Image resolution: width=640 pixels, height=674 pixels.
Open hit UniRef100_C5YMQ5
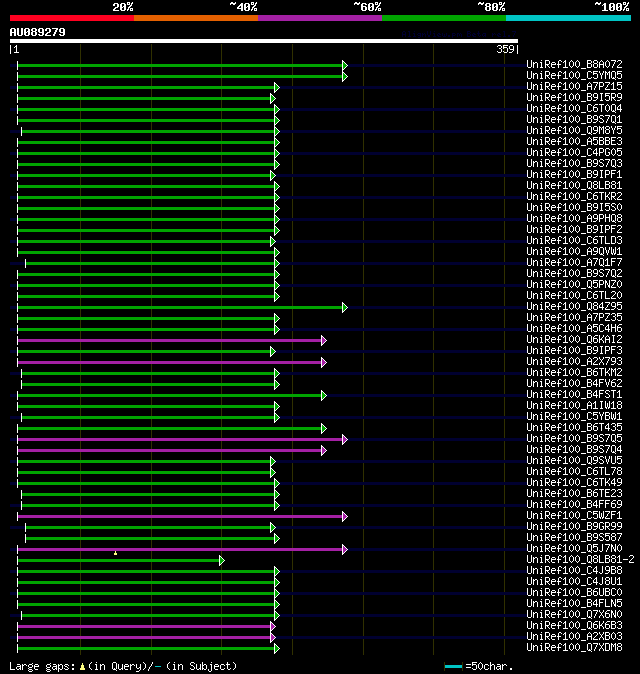click(x=574, y=75)
